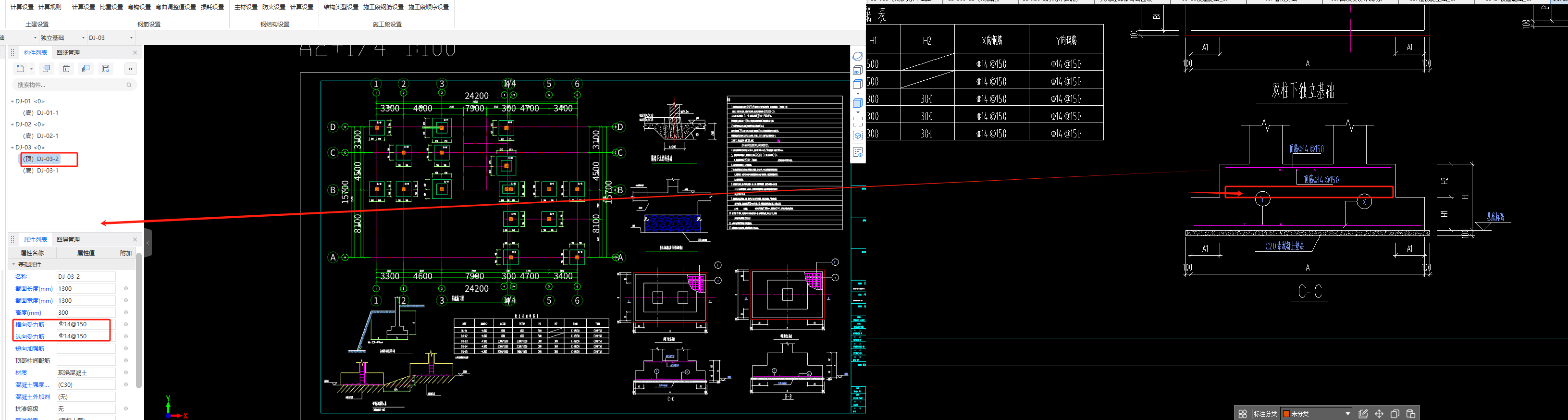Click the display settings list-eye icon
This screenshot has width=1568, height=420.
(x=858, y=152)
